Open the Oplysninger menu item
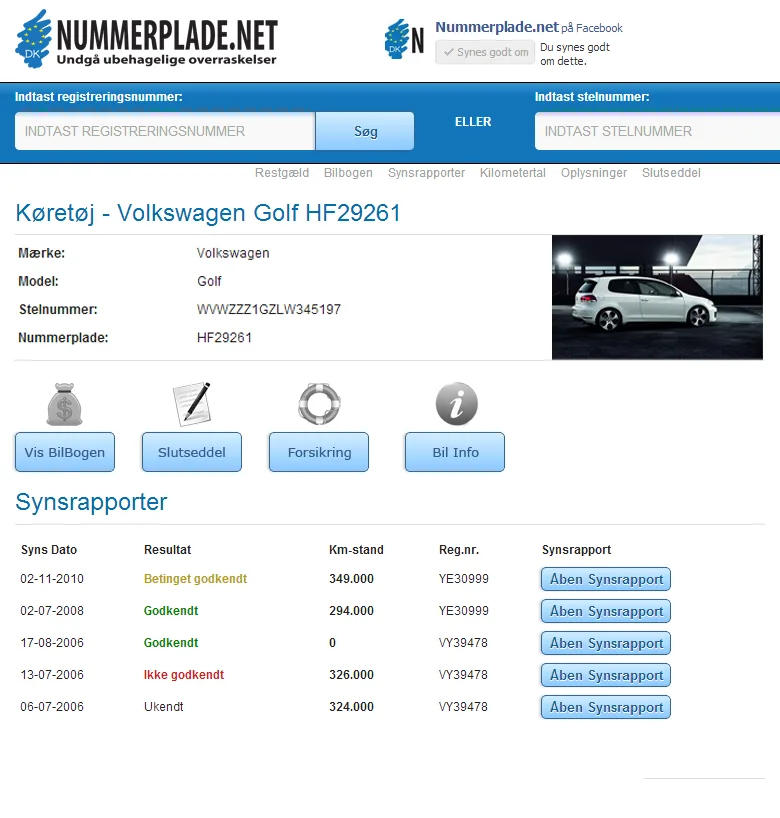 [594, 173]
